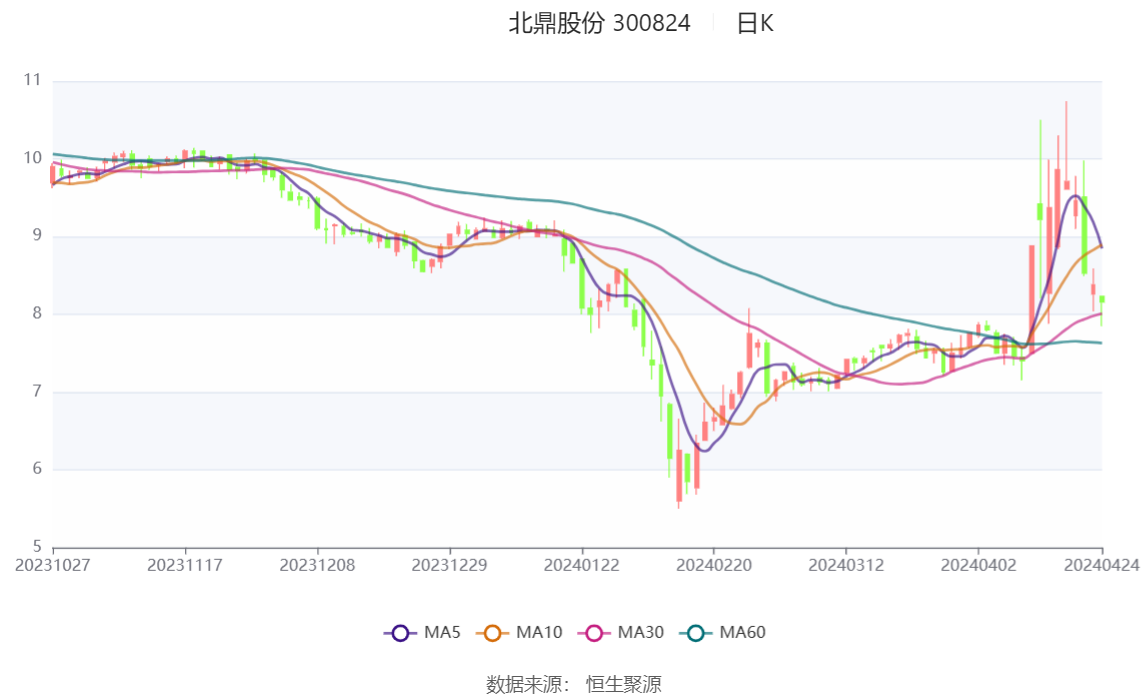The width and height of the screenshot is (1148, 699).
Task: Click the 20240424 date at the axis end
Action: coord(1101,565)
